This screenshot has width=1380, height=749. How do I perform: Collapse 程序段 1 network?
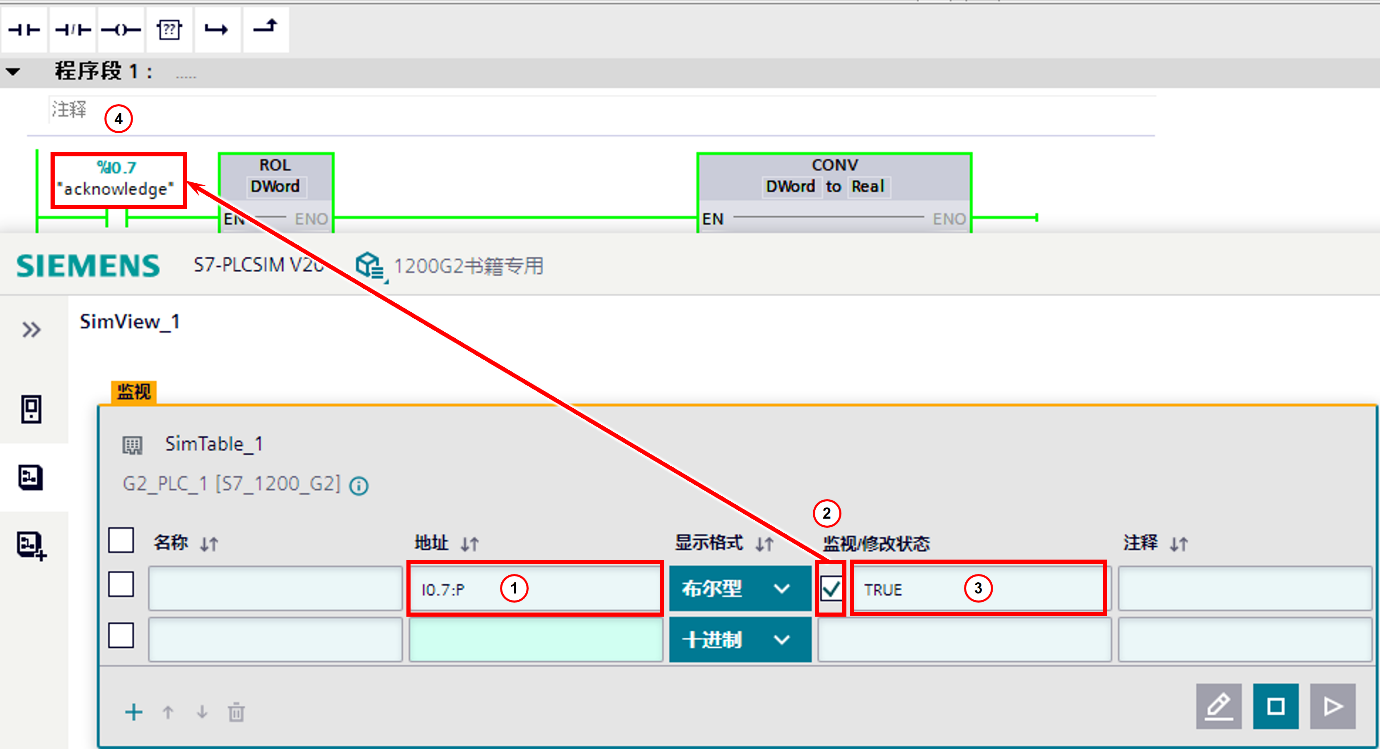pos(13,72)
